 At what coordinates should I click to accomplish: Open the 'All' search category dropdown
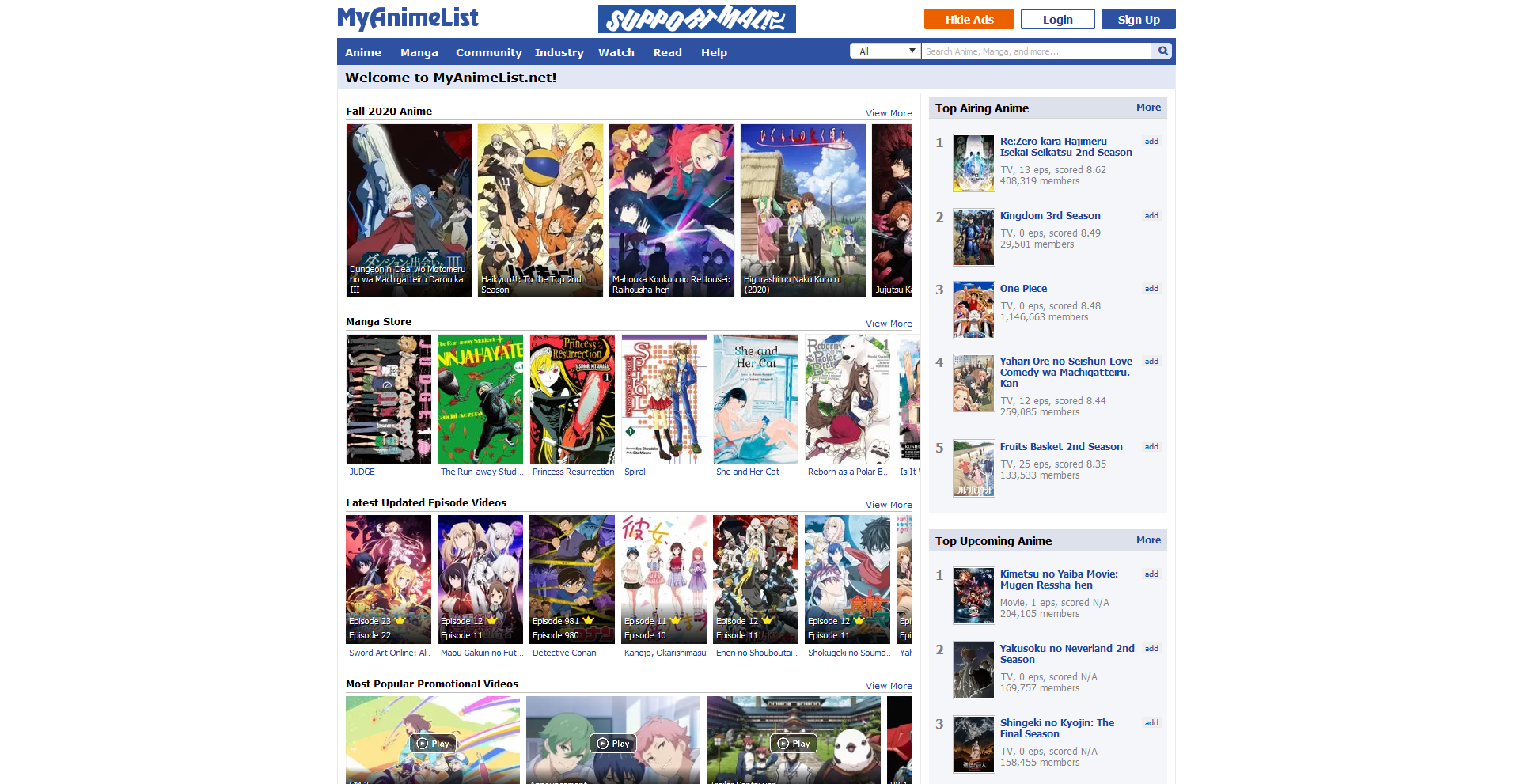[x=885, y=51]
